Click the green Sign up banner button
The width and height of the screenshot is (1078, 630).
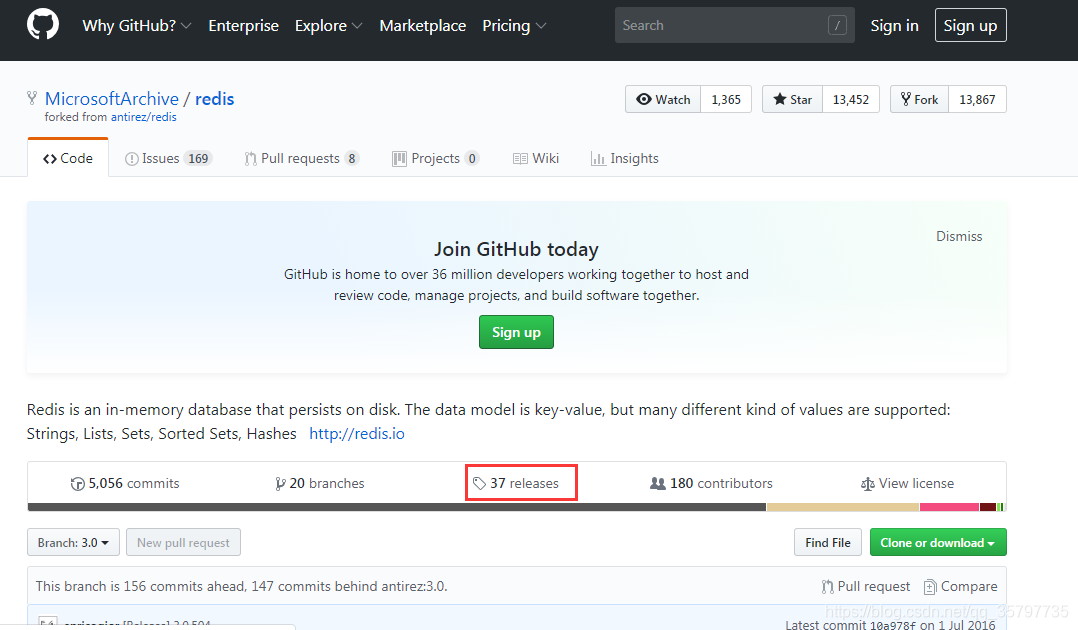pos(516,332)
